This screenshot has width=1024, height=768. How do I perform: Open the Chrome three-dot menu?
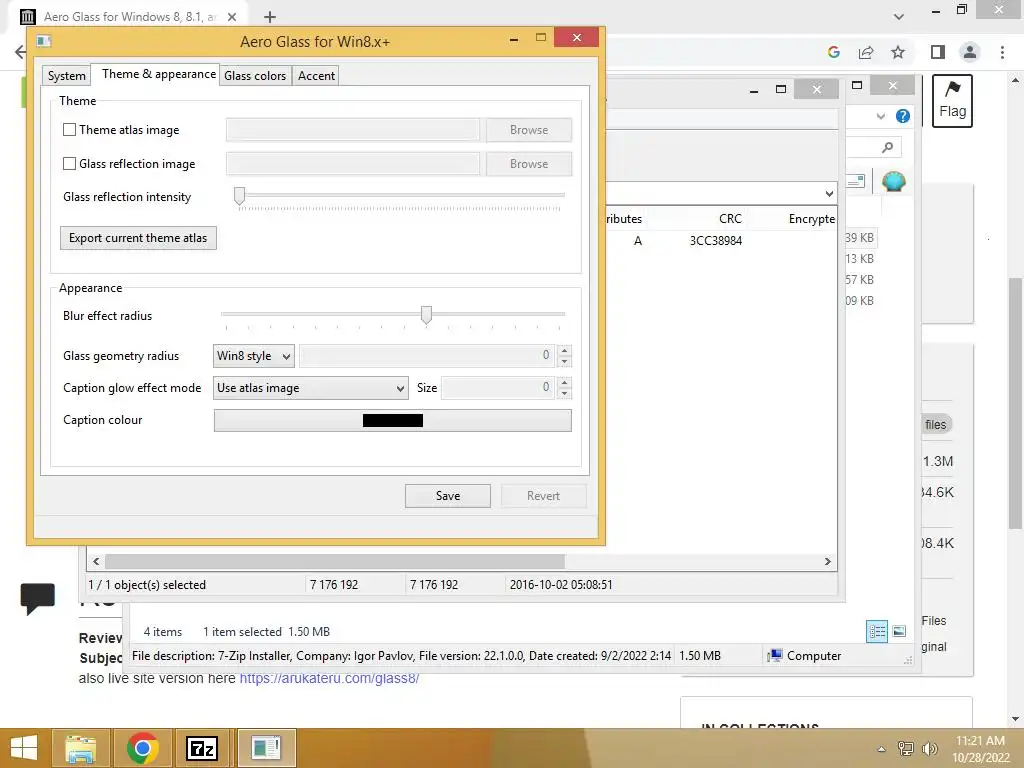[1002, 52]
